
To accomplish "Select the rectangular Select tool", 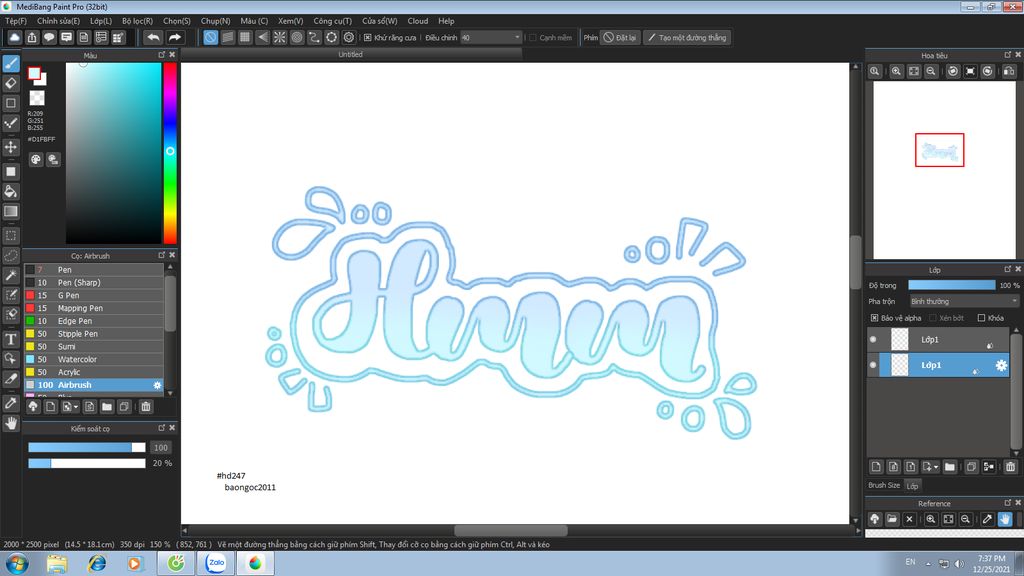I will point(11,235).
